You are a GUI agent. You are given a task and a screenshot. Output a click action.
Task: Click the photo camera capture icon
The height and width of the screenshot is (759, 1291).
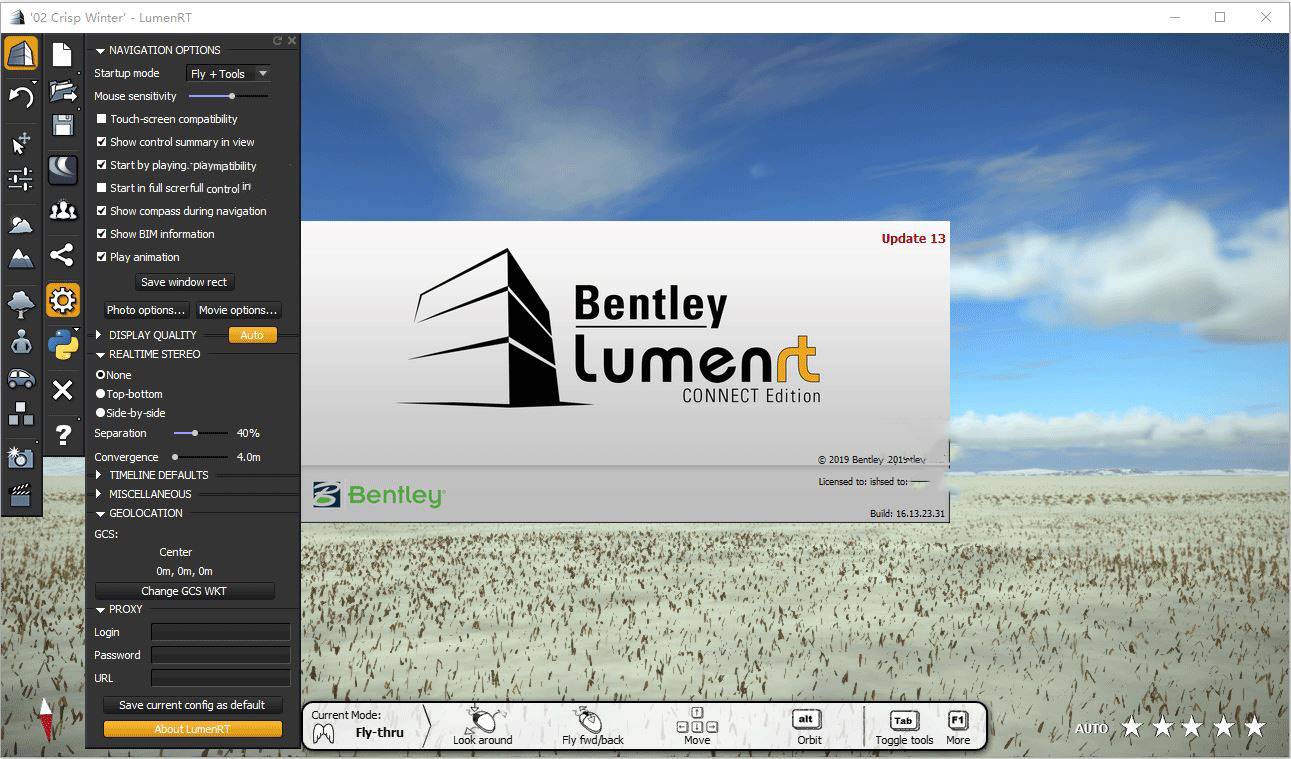pyautogui.click(x=21, y=457)
